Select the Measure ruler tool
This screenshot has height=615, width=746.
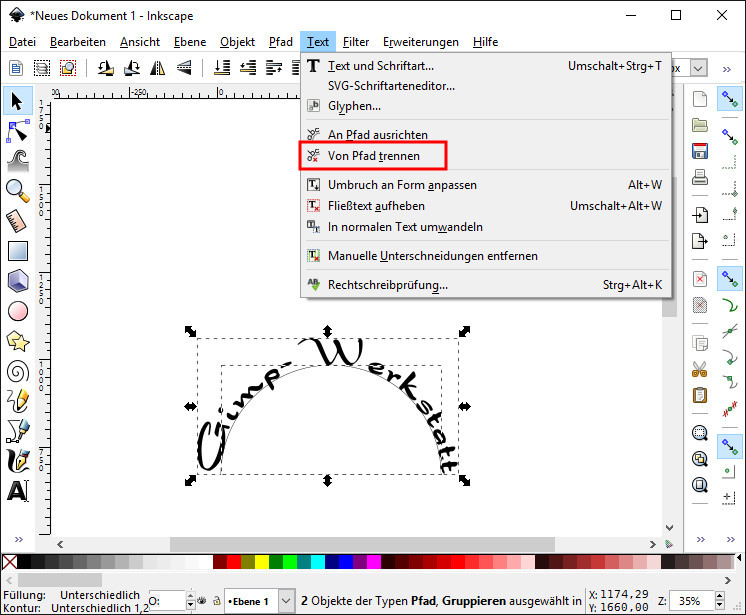click(x=18, y=221)
